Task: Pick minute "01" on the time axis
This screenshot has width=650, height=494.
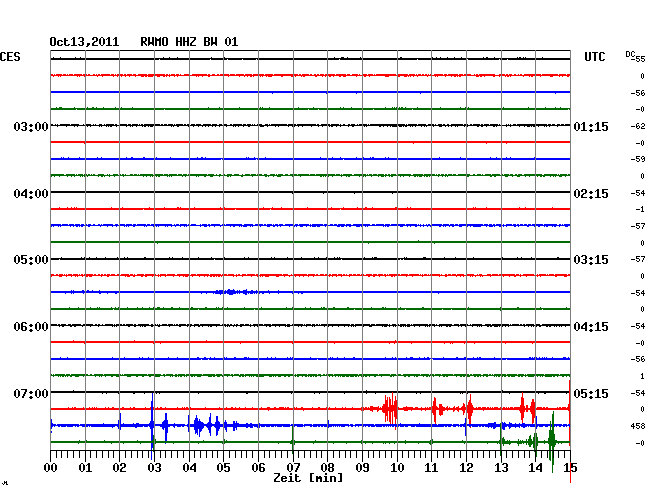Action: point(85,468)
